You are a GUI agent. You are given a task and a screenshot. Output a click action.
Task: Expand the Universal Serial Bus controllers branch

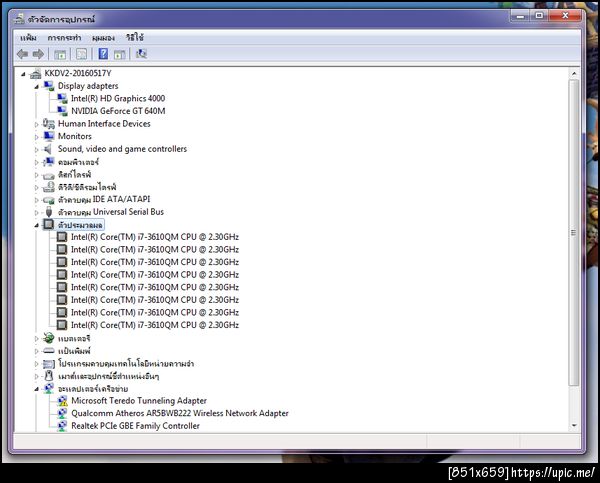[37, 212]
